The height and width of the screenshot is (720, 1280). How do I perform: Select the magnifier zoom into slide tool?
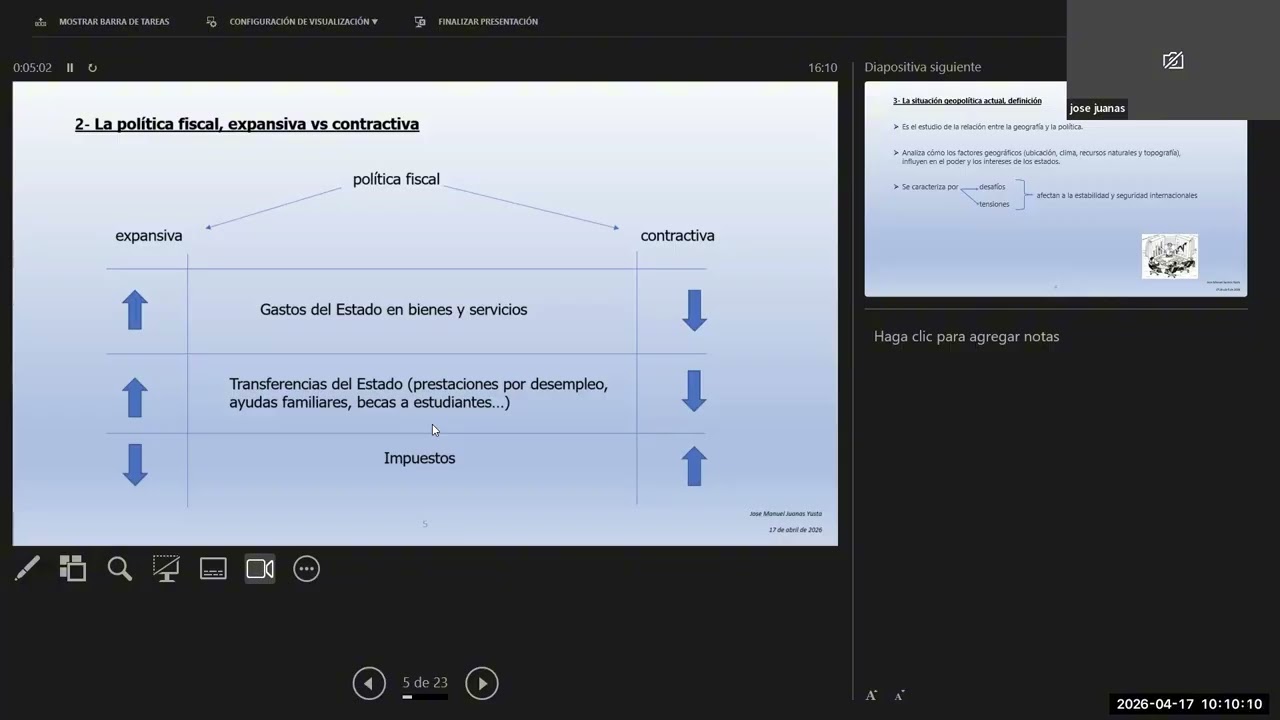coord(120,569)
